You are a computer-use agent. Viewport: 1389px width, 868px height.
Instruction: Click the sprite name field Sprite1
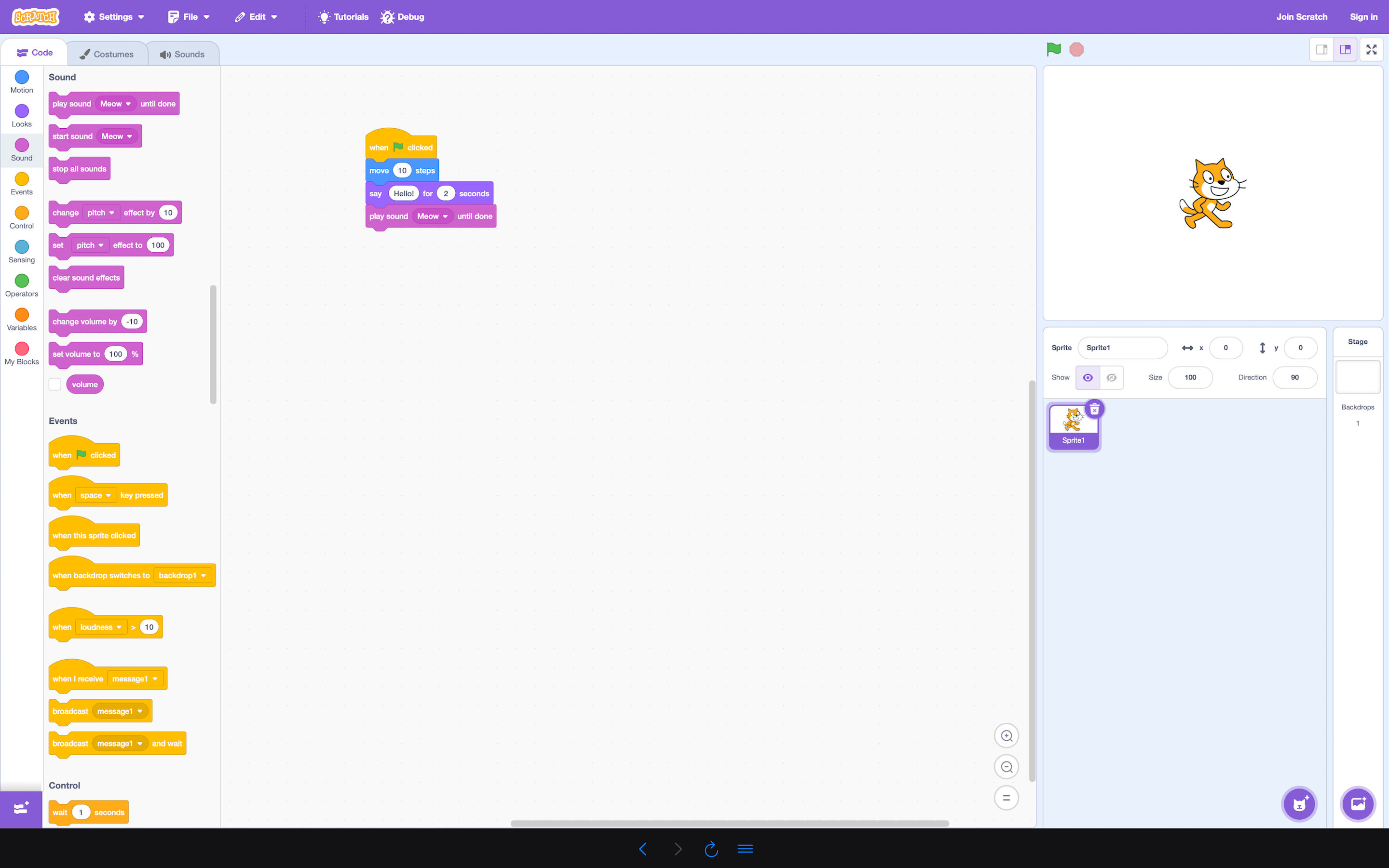click(1122, 347)
